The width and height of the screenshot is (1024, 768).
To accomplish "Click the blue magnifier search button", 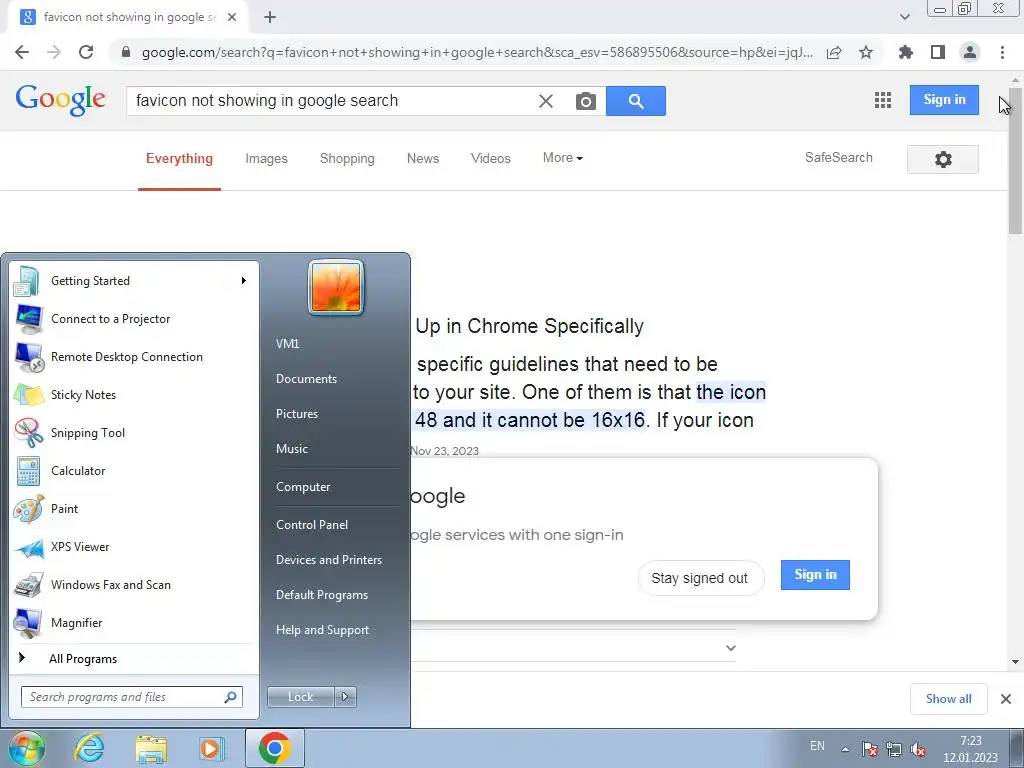I will pos(635,101).
